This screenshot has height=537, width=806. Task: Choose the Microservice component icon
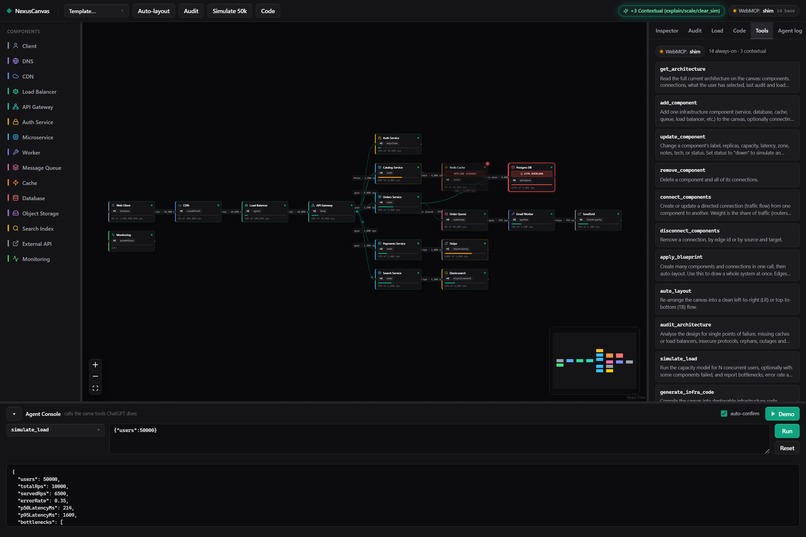(15, 137)
